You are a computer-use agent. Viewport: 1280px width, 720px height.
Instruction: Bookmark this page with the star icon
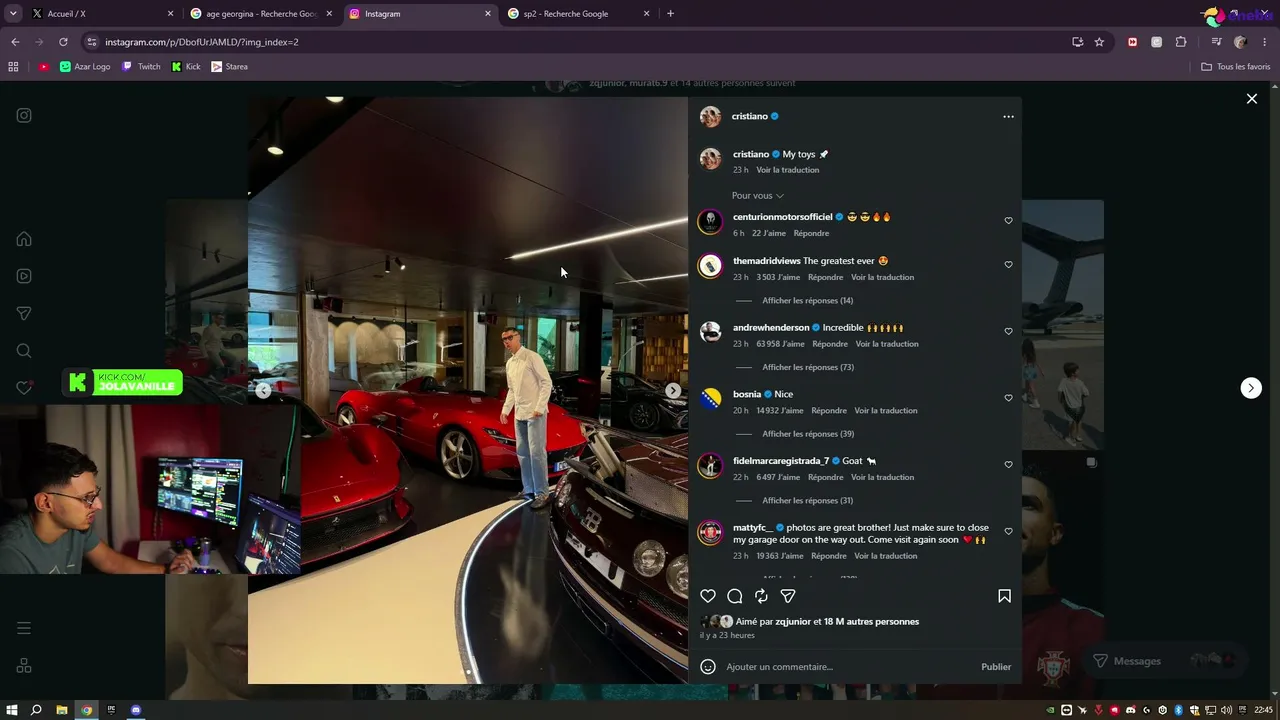tap(1099, 42)
